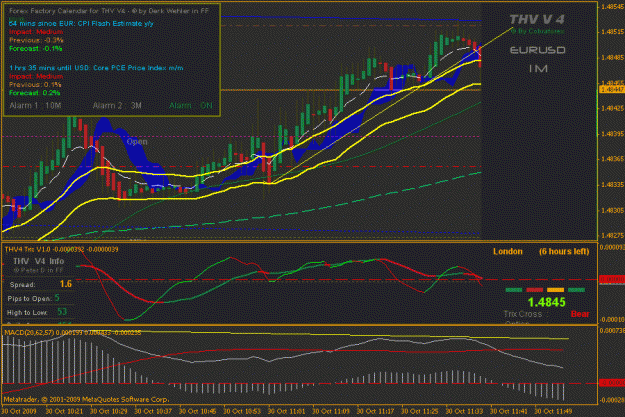Click the 30 Oct 11:25 time axis label

click(420, 411)
